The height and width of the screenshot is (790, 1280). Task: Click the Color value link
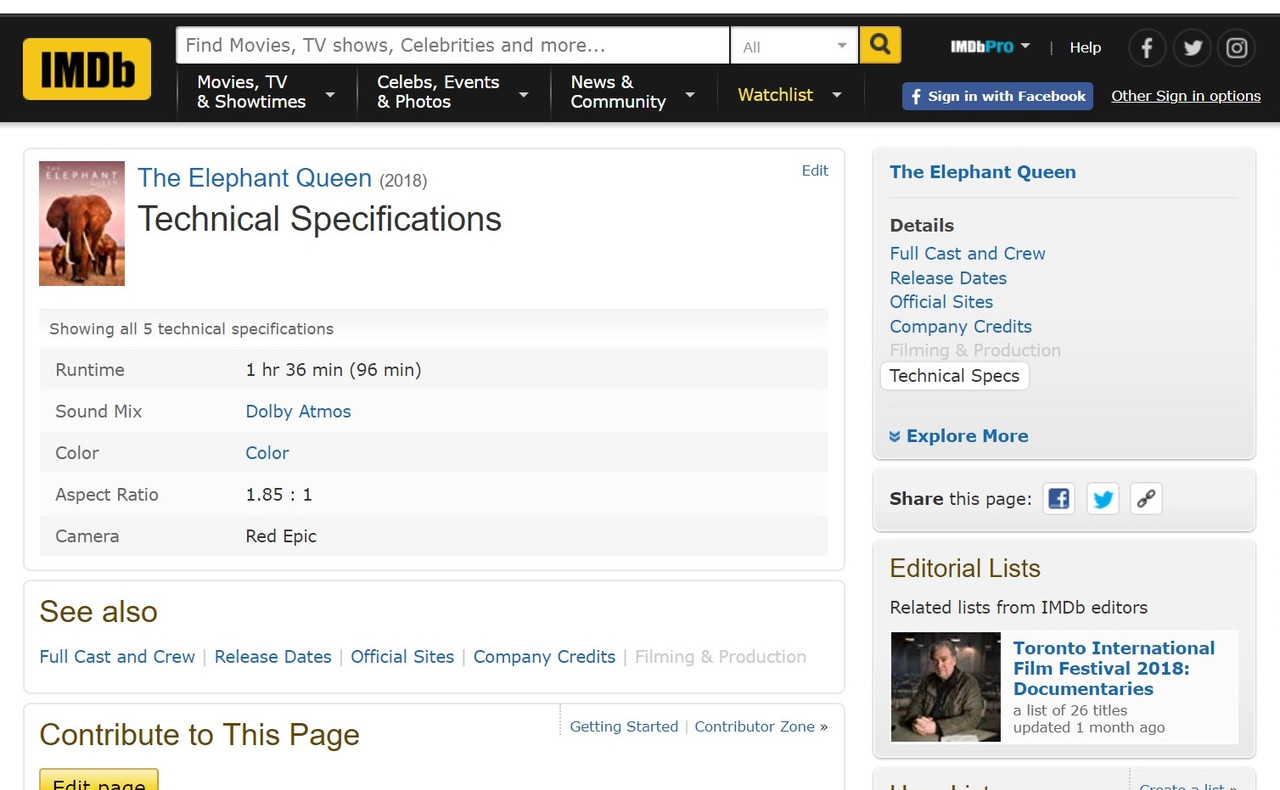[x=267, y=453]
